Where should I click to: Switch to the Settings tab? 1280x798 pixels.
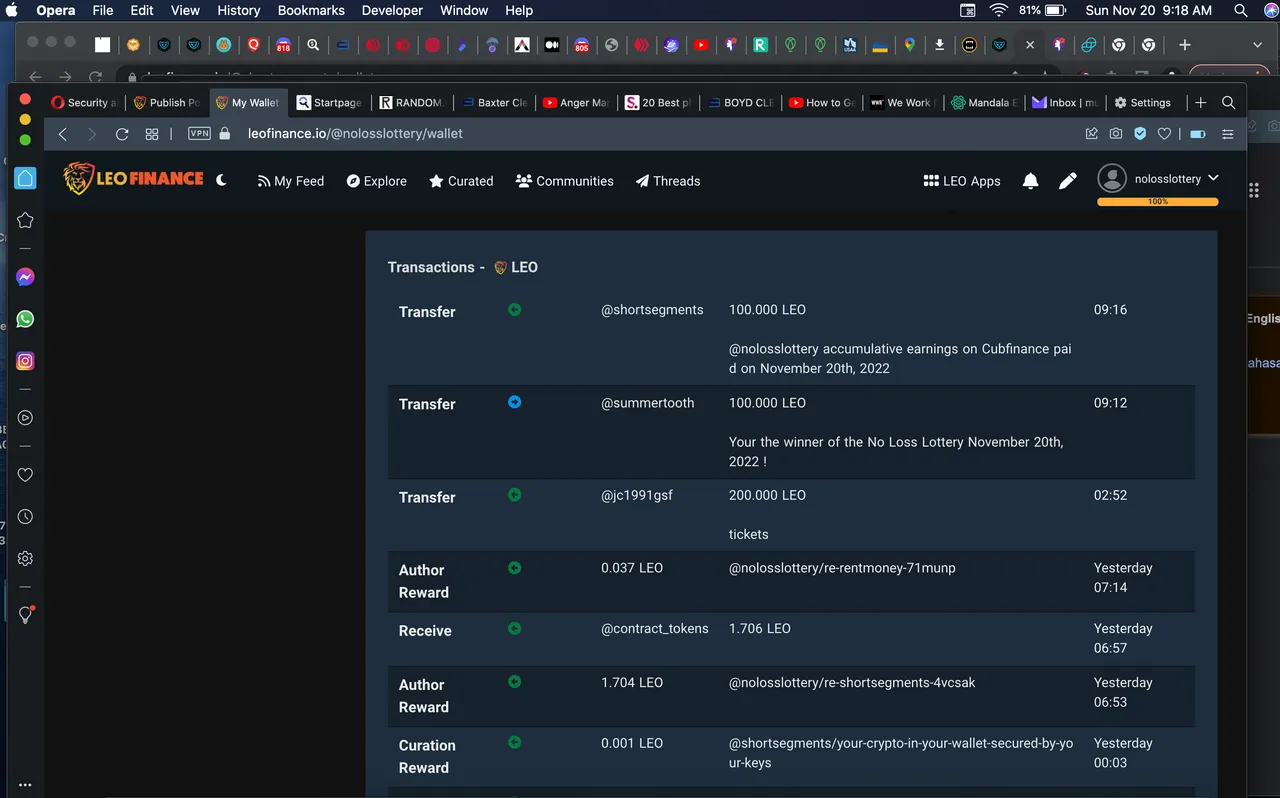click(1144, 102)
